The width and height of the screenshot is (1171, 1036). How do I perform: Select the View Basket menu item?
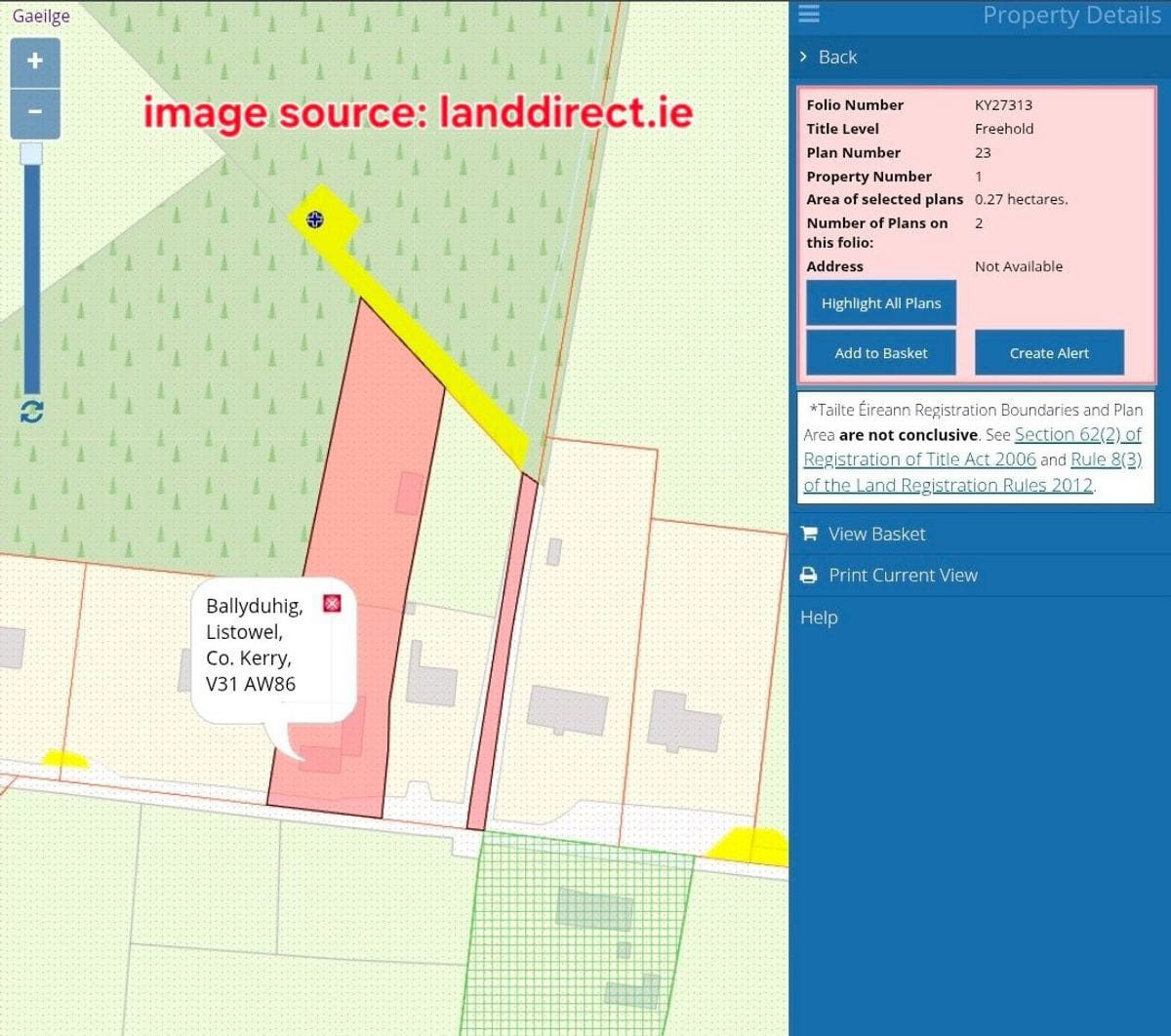(876, 534)
